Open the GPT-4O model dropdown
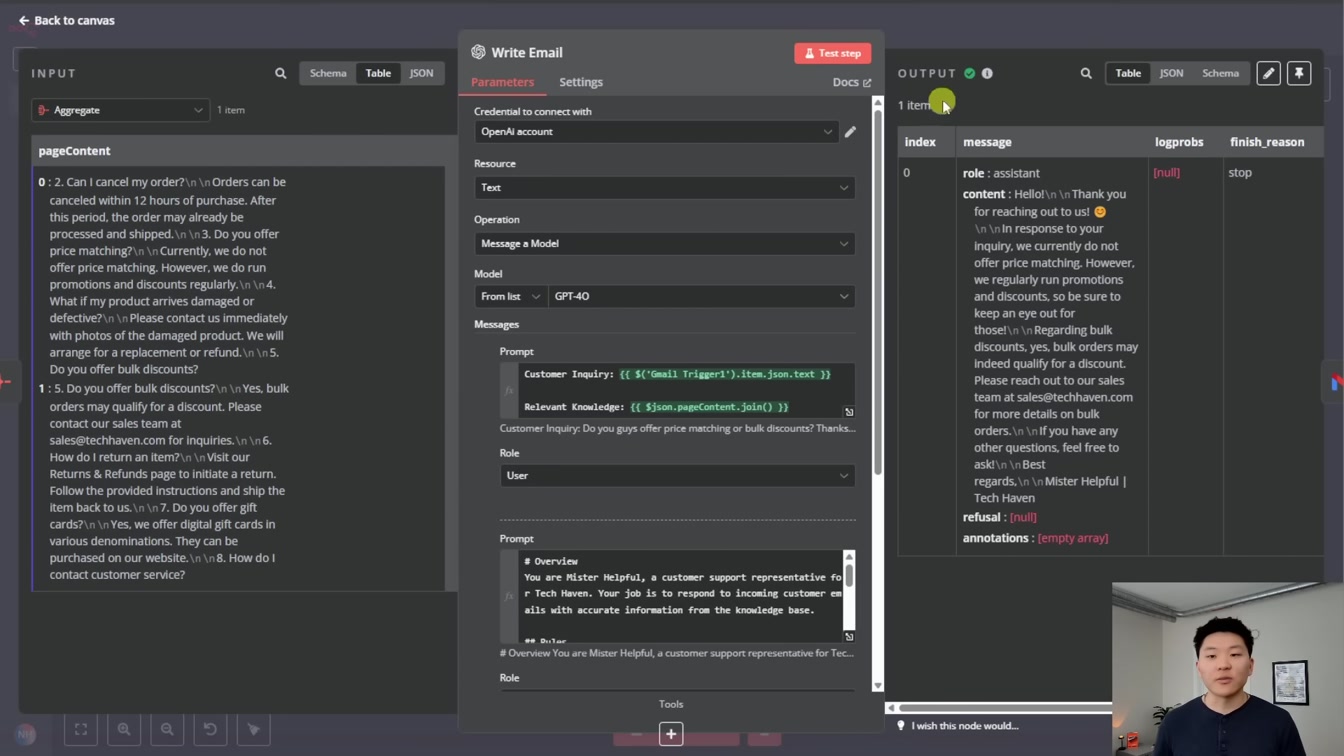Viewport: 1344px width, 756px height. [701, 297]
